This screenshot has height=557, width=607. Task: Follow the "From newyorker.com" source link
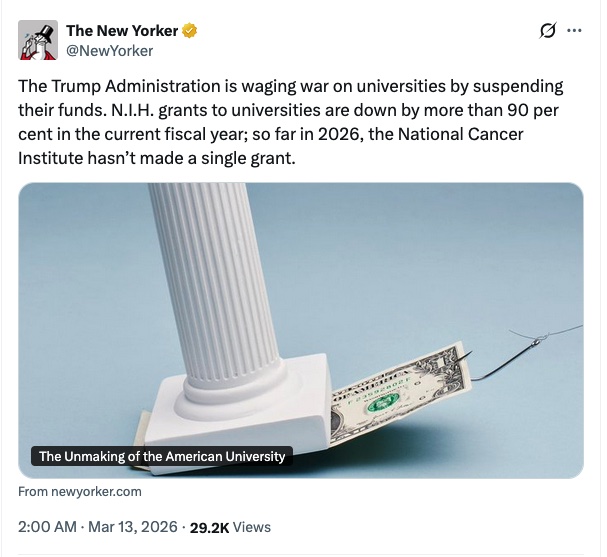80,491
